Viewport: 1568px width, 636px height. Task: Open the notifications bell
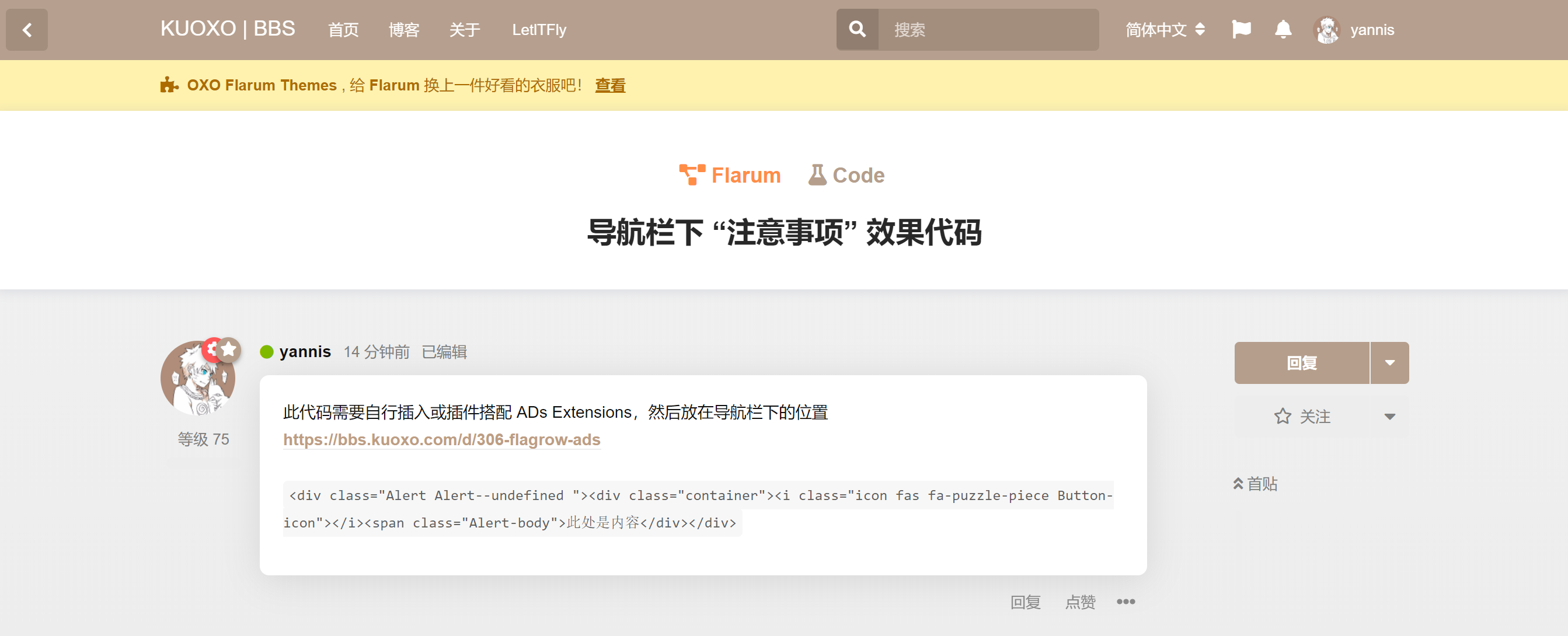click(x=1283, y=29)
